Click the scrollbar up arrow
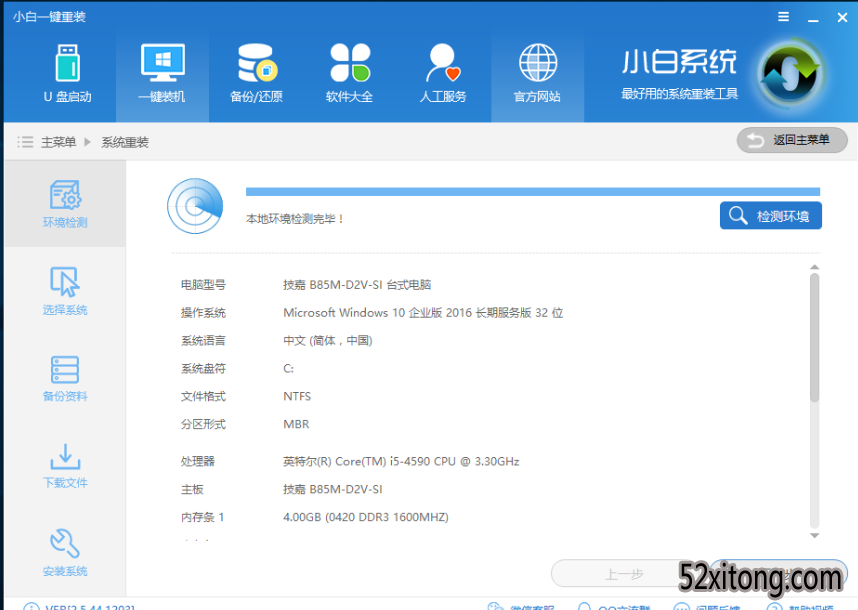Image resolution: width=858 pixels, height=610 pixels. 815,267
